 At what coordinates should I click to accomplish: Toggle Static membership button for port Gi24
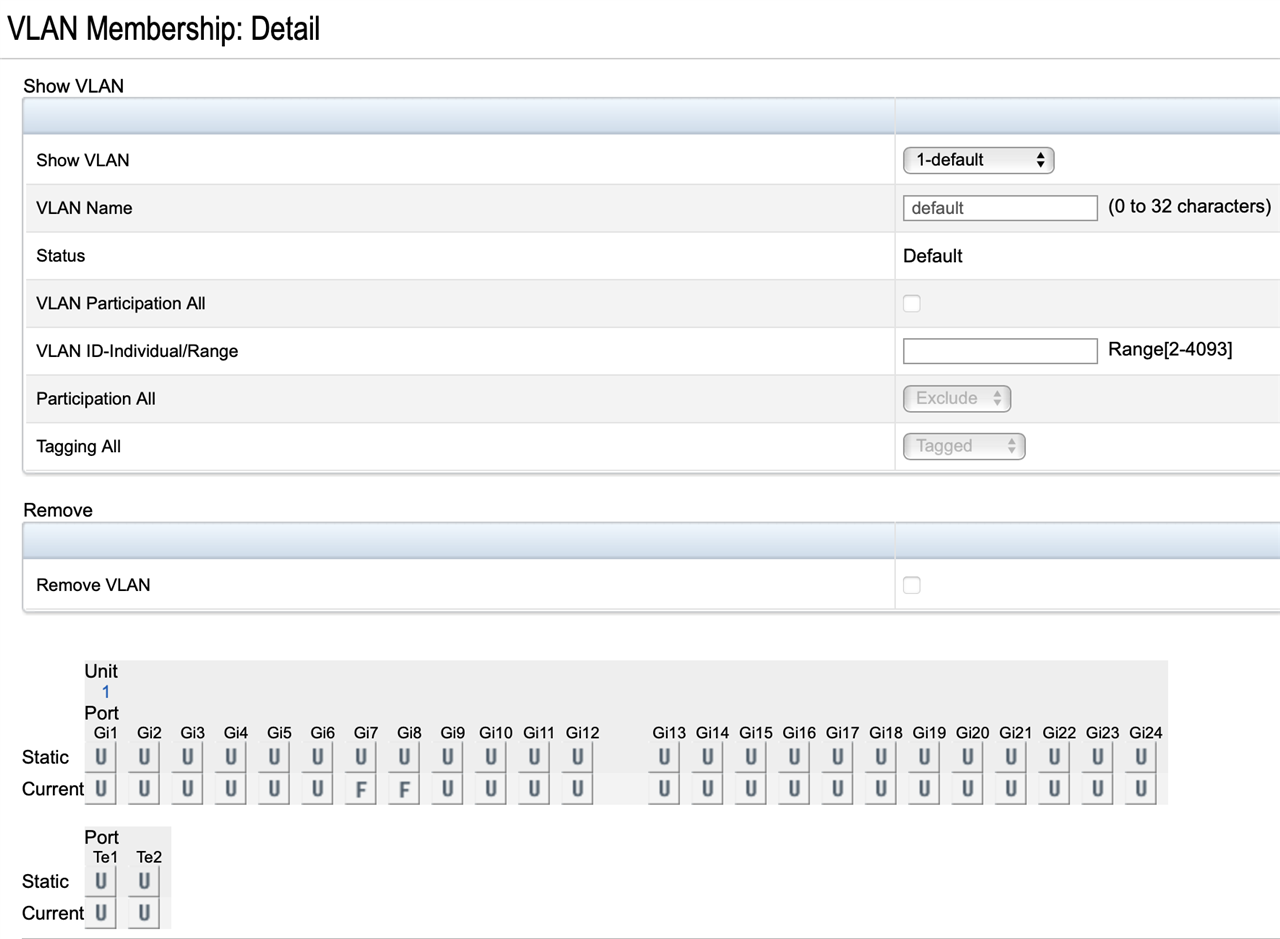1141,757
